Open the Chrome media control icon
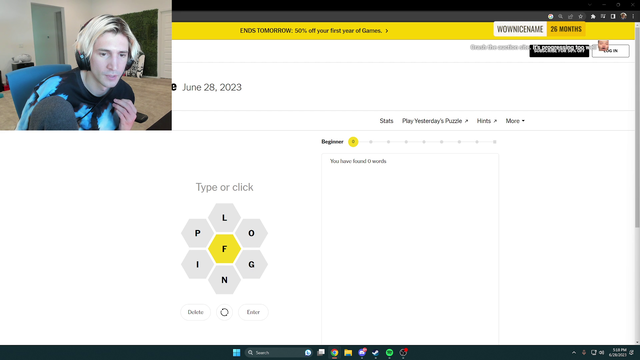The height and width of the screenshot is (360, 640). click(x=603, y=16)
